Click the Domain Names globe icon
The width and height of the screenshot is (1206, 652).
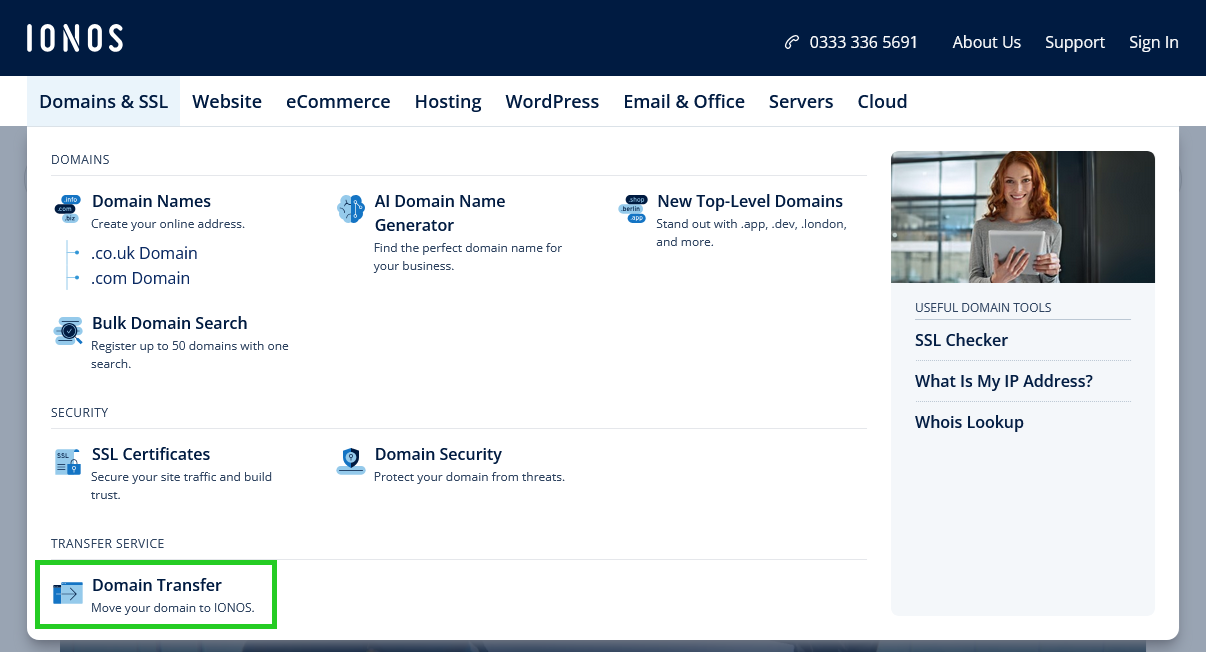[67, 209]
